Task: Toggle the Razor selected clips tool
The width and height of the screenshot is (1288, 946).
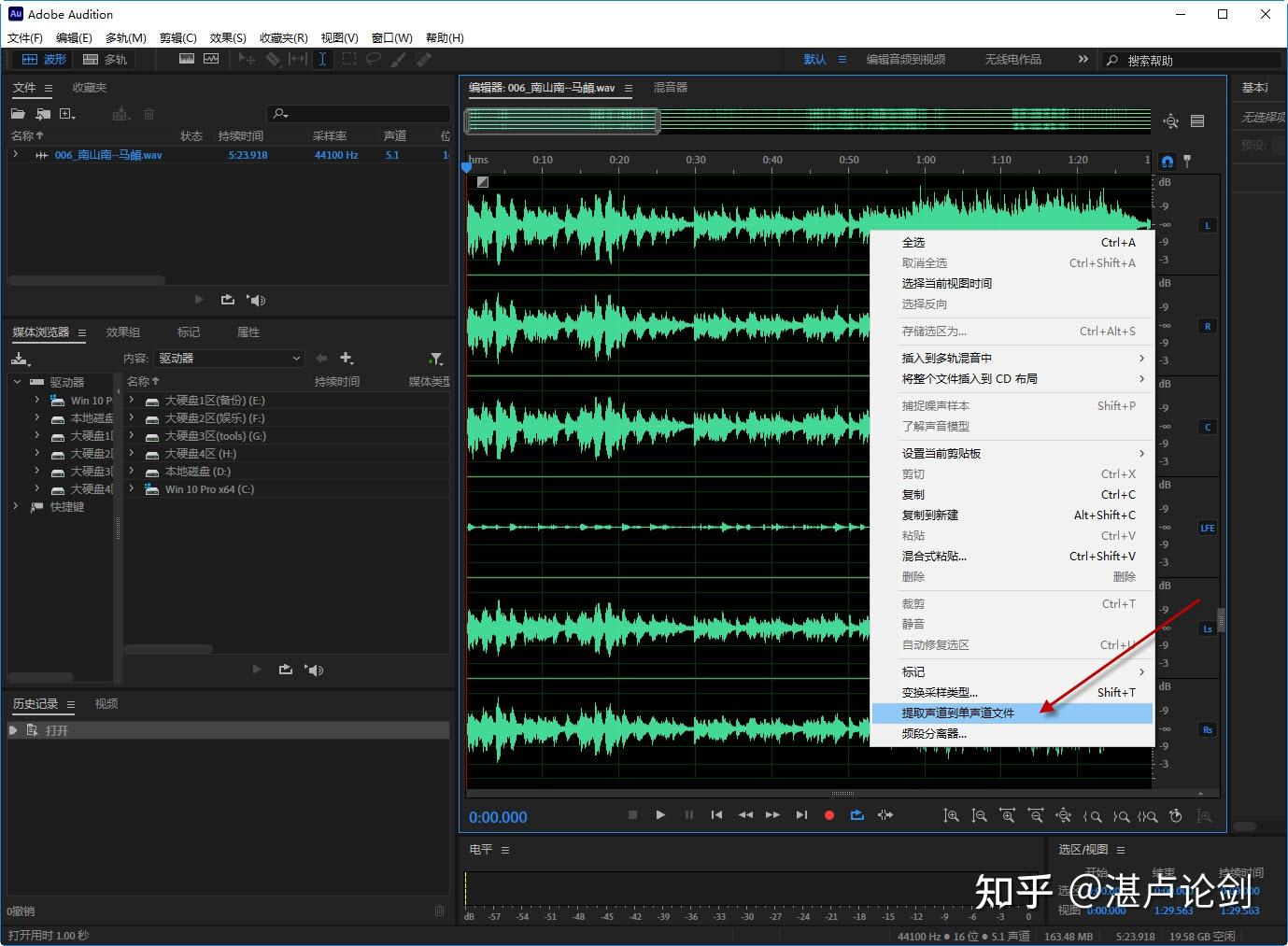Action: click(274, 59)
